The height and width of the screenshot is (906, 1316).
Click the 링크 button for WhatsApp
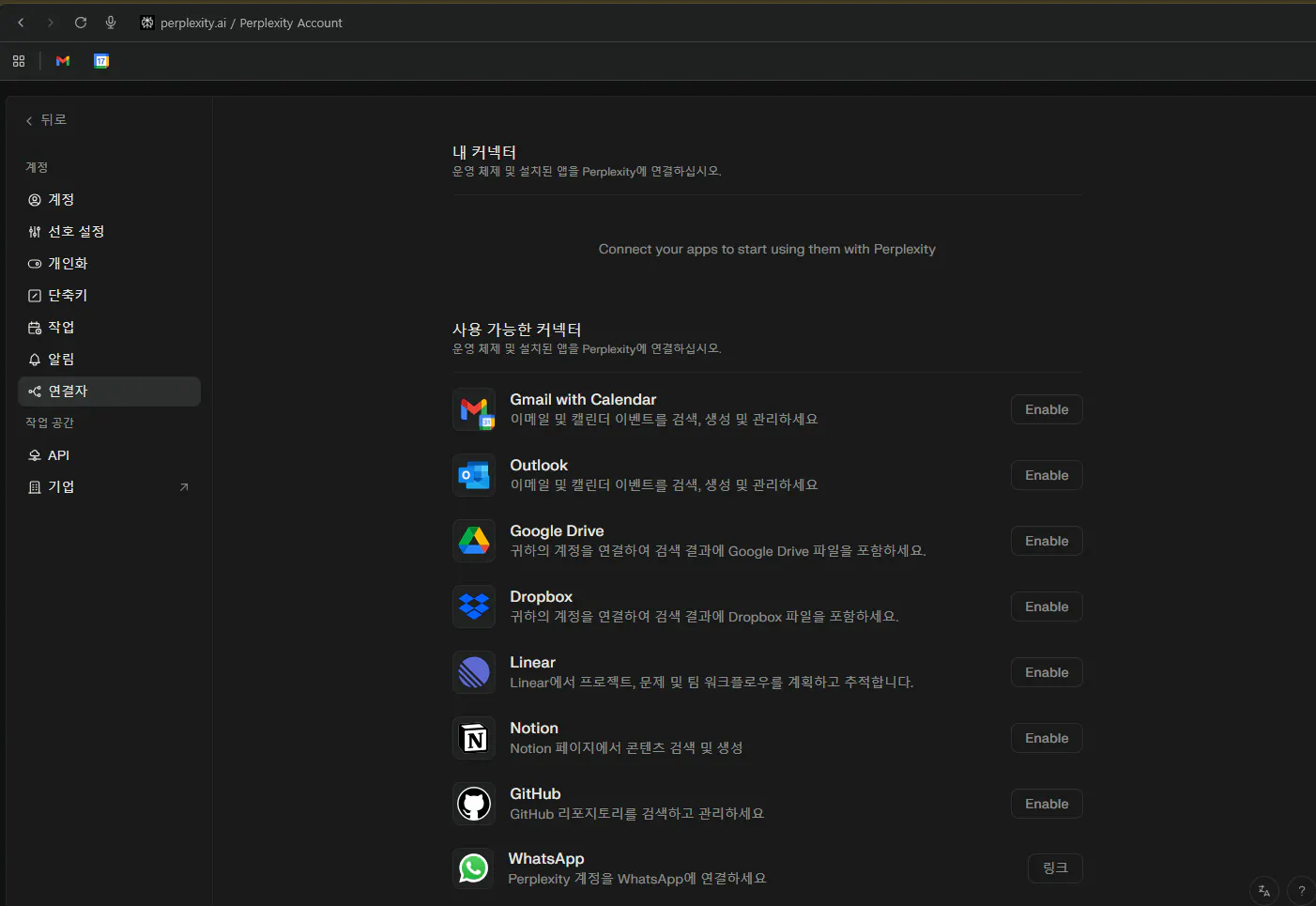1055,868
